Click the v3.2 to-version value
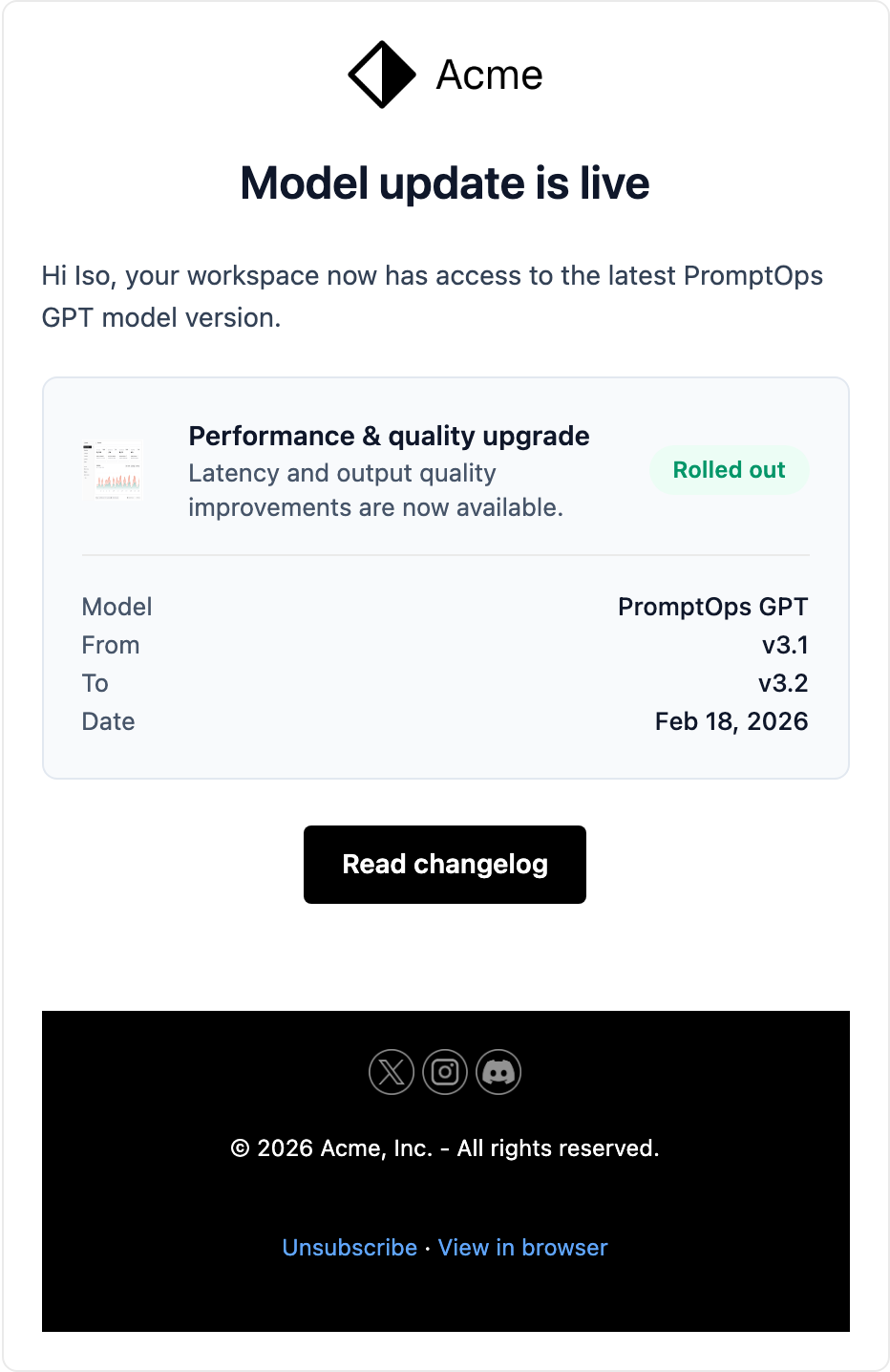This screenshot has height=1372, width=890. coord(783,683)
